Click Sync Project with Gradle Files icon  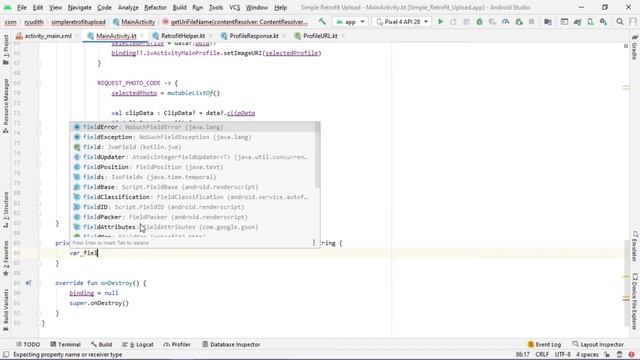(x=577, y=22)
